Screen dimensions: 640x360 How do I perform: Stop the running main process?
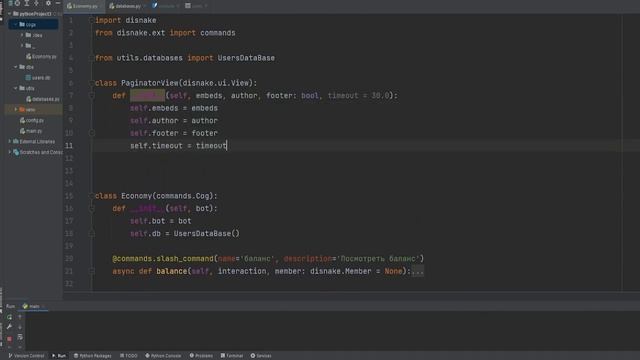pyautogui.click(x=9, y=338)
